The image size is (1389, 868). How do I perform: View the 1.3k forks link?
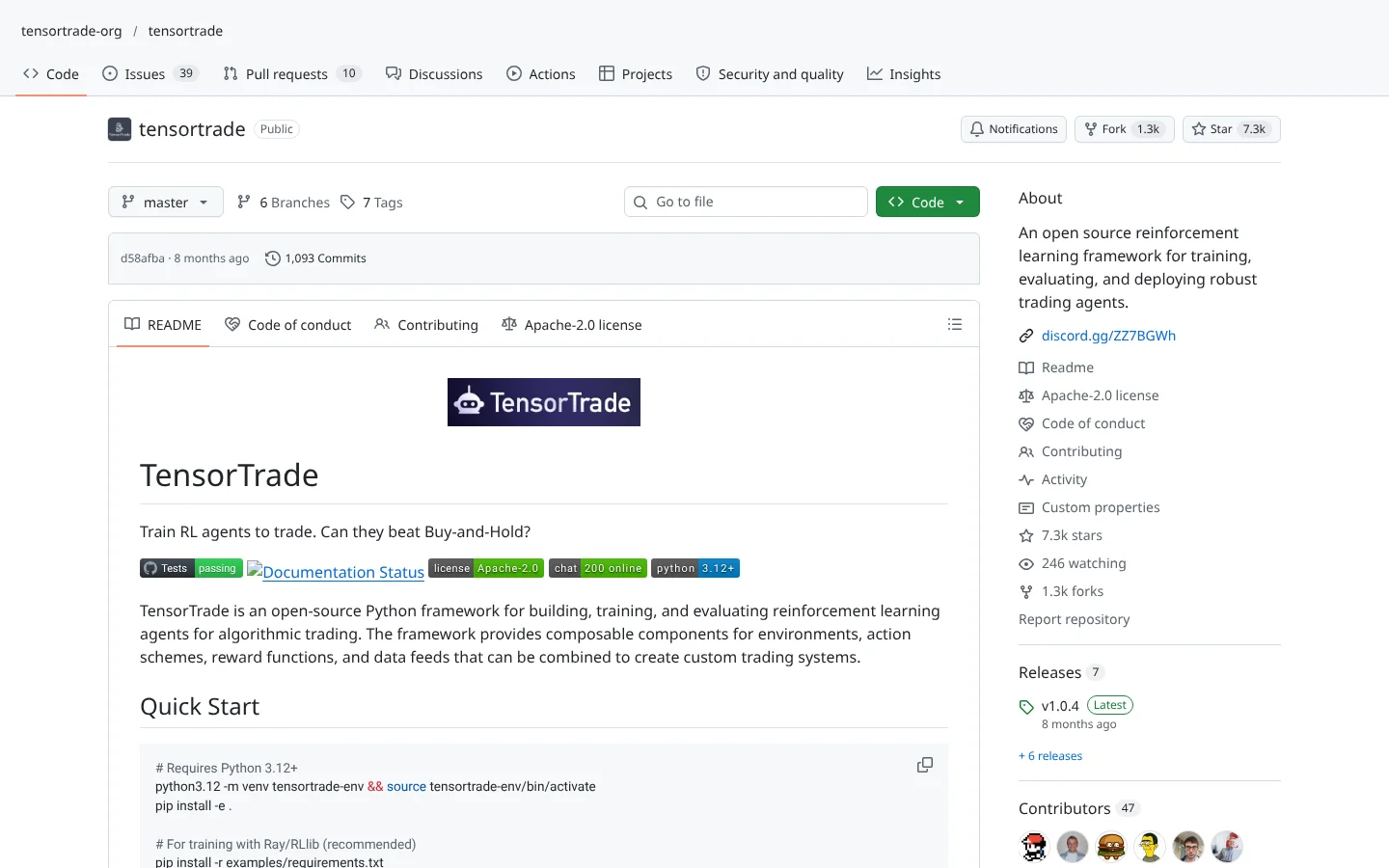(x=1061, y=591)
